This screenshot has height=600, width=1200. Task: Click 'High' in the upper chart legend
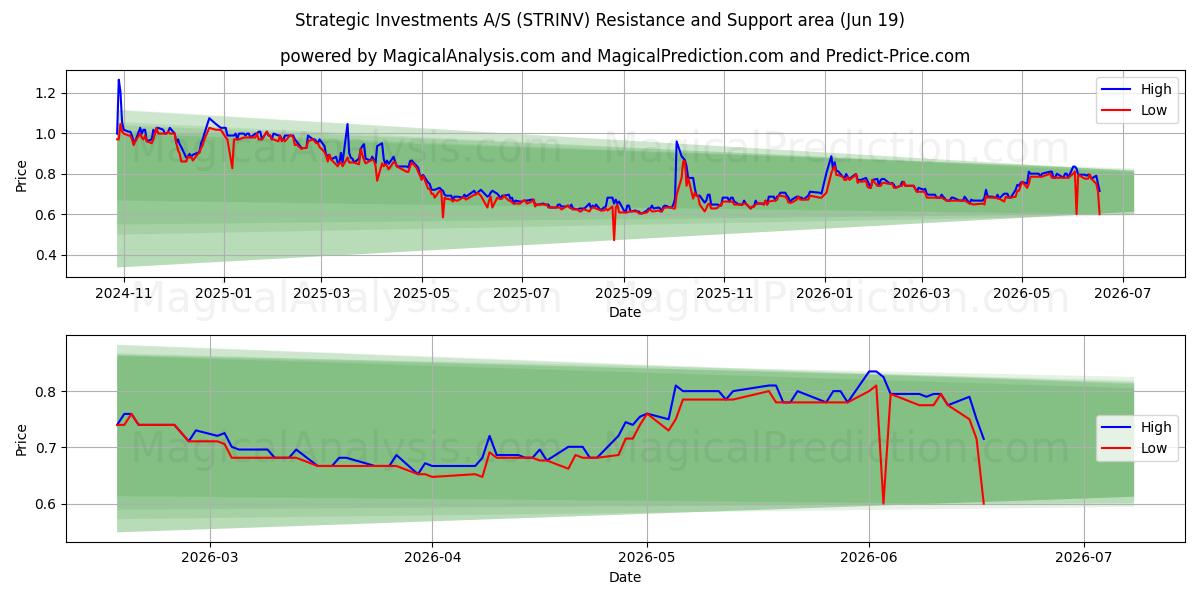click(x=1156, y=89)
